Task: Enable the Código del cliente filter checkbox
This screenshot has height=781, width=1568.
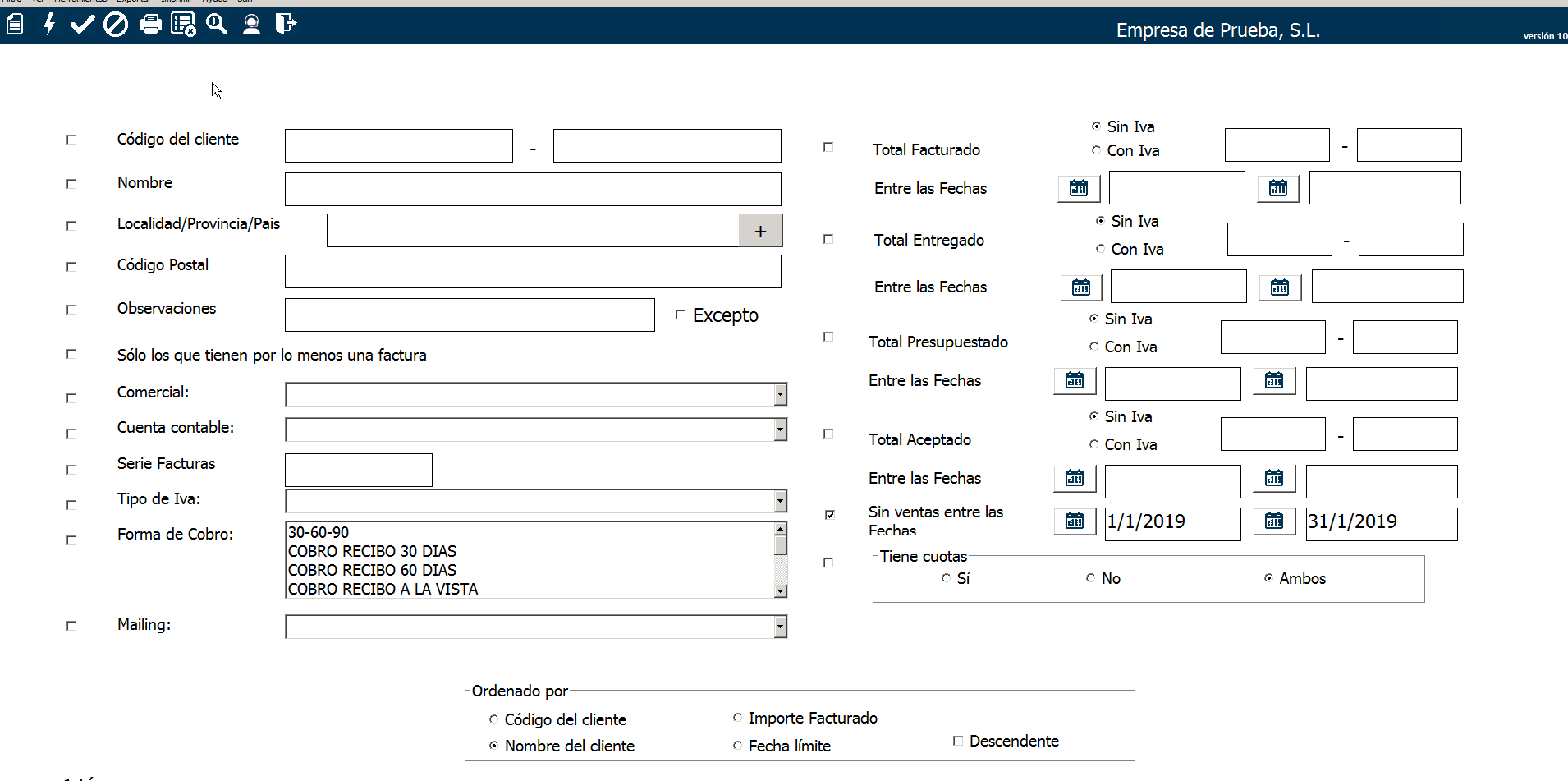Action: pos(71,140)
